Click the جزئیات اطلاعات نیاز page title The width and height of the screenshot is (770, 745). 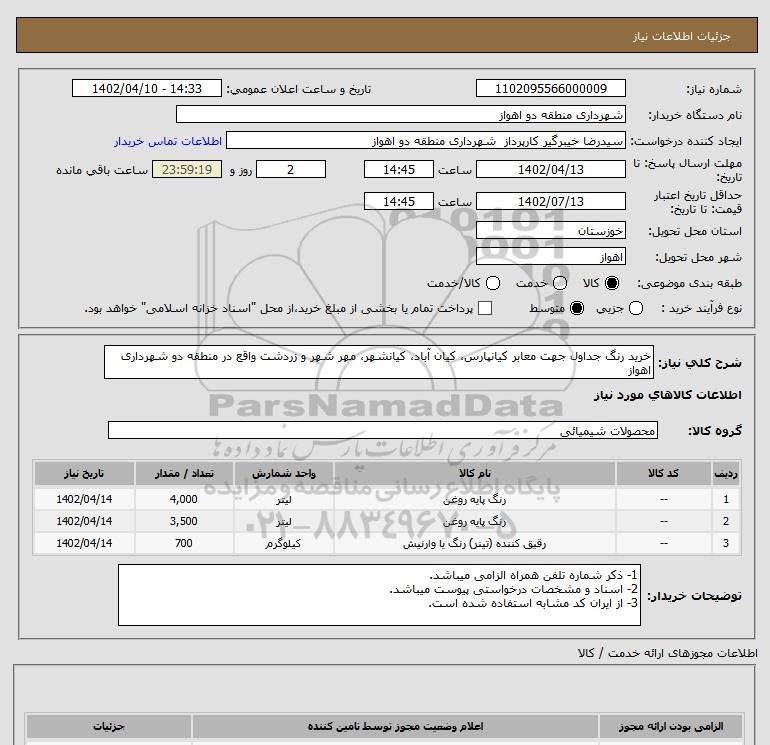[x=682, y=36]
